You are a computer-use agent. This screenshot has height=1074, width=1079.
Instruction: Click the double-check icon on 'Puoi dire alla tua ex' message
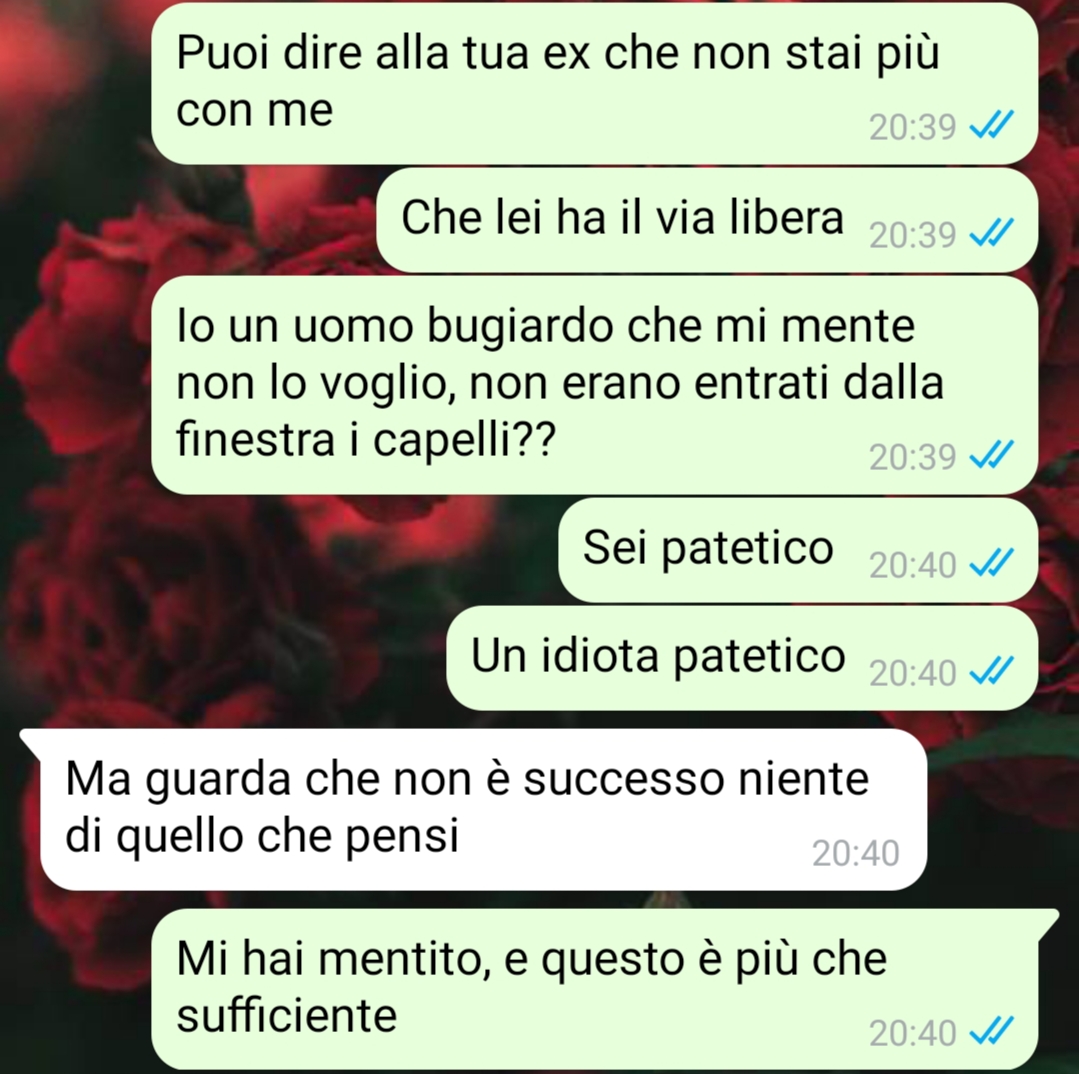pyautogui.click(x=991, y=125)
